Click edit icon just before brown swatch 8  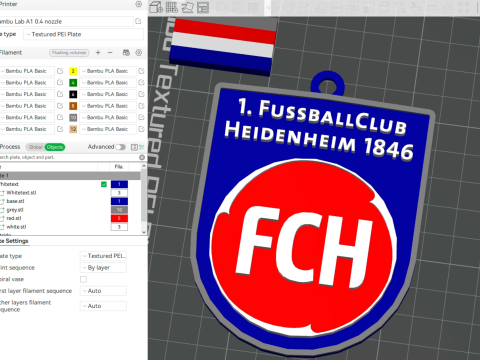coord(60,106)
